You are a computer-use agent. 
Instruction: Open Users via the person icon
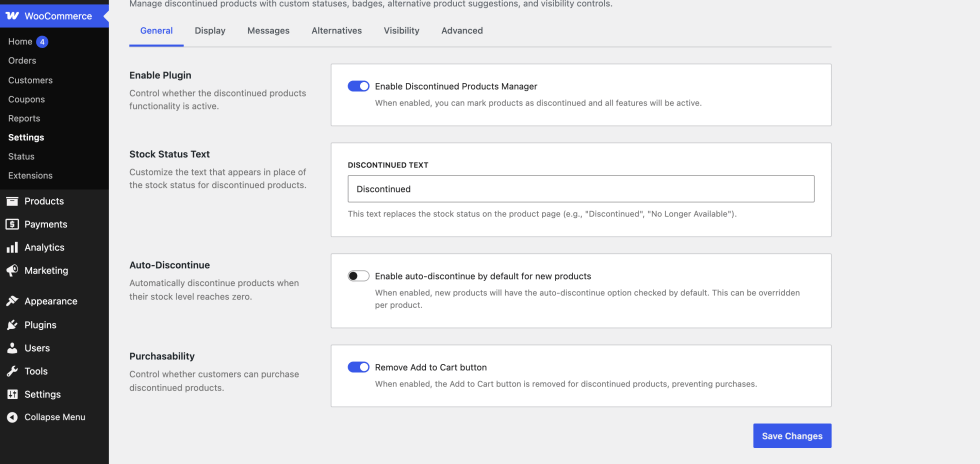coord(12,348)
